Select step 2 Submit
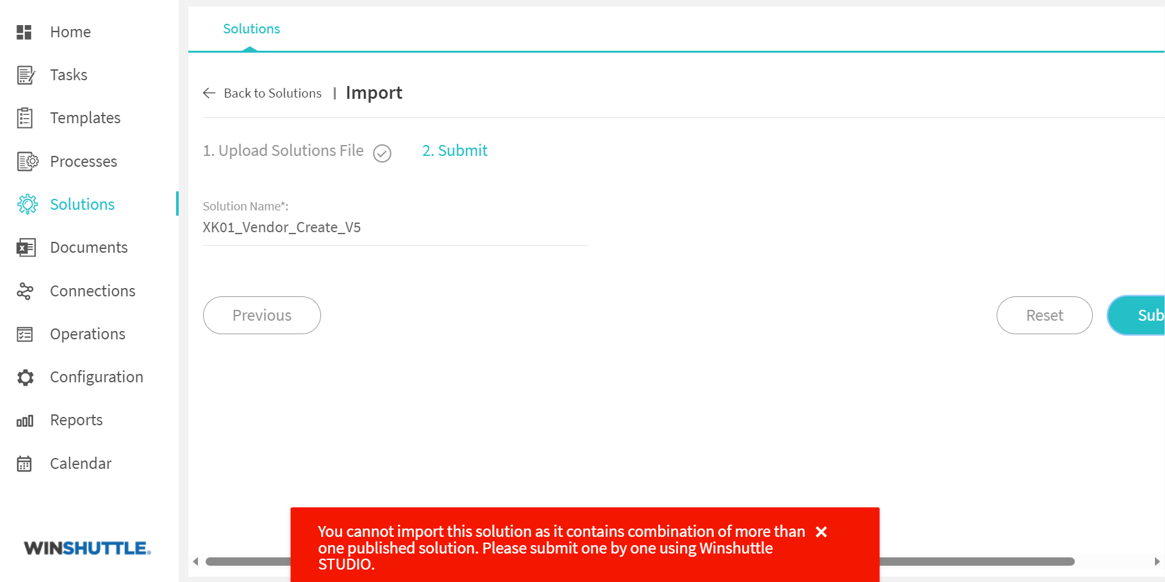This screenshot has width=1165, height=582. tap(455, 151)
